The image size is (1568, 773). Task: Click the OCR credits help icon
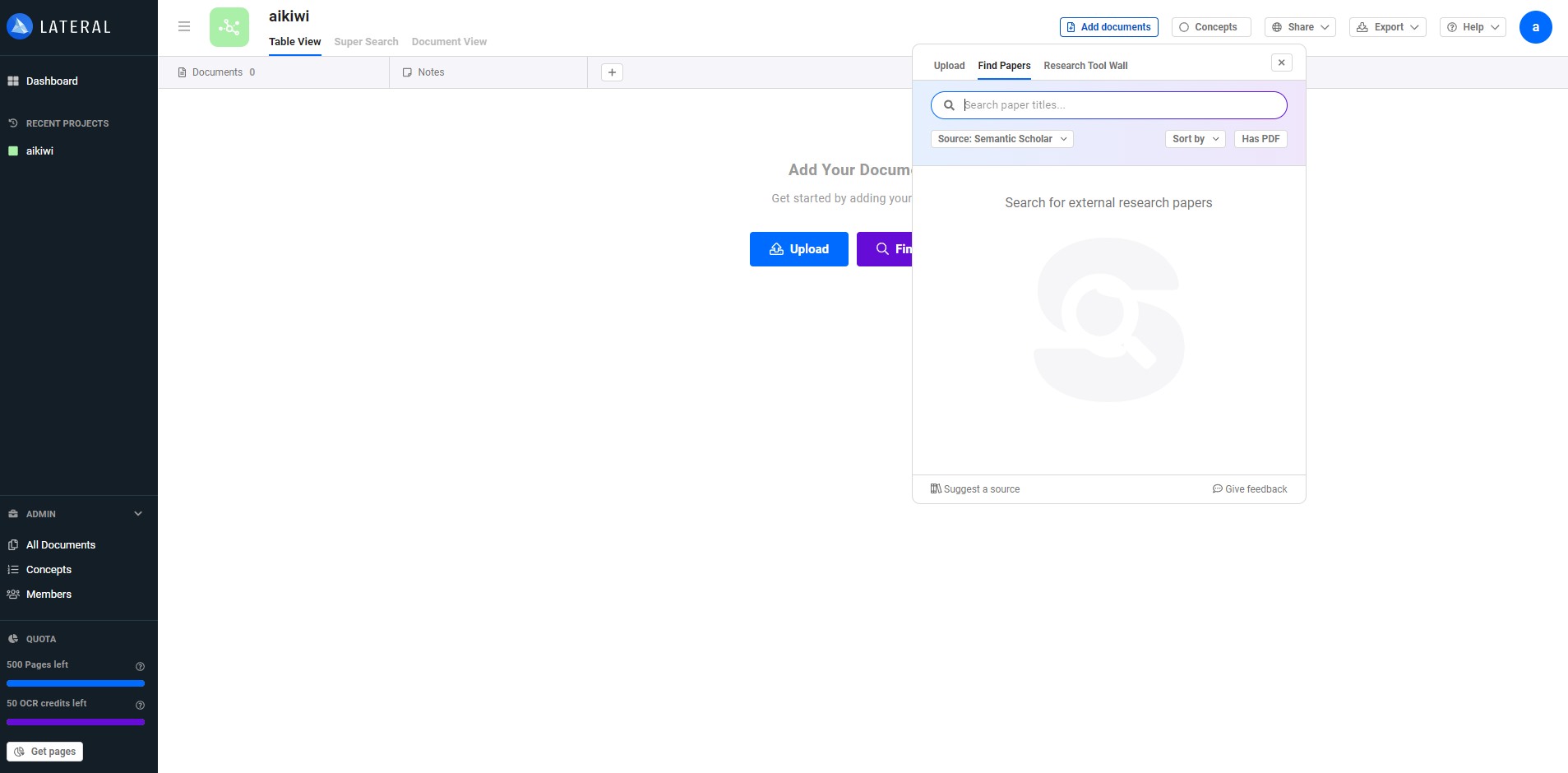coord(140,706)
